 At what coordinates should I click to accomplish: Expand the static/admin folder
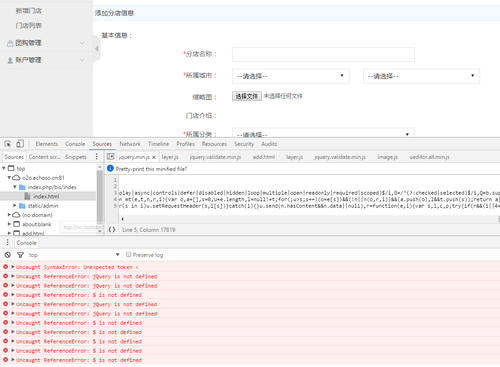(15, 206)
